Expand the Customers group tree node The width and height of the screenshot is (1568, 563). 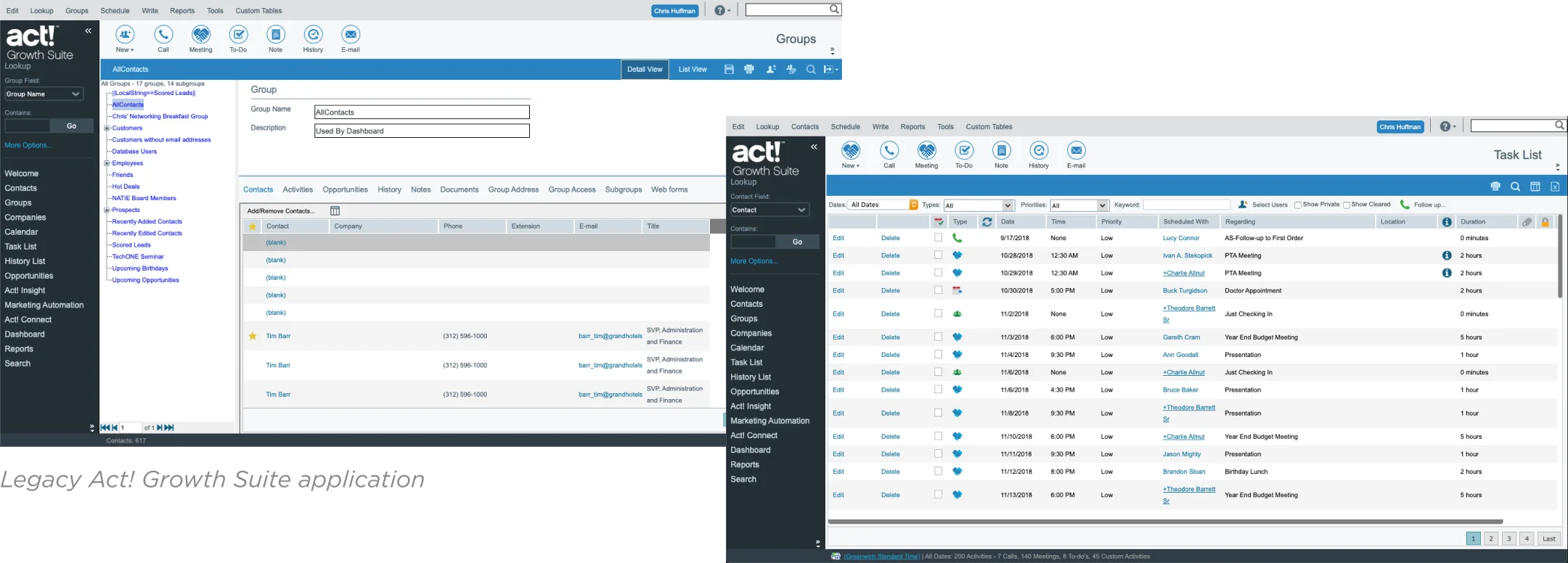pos(107,128)
